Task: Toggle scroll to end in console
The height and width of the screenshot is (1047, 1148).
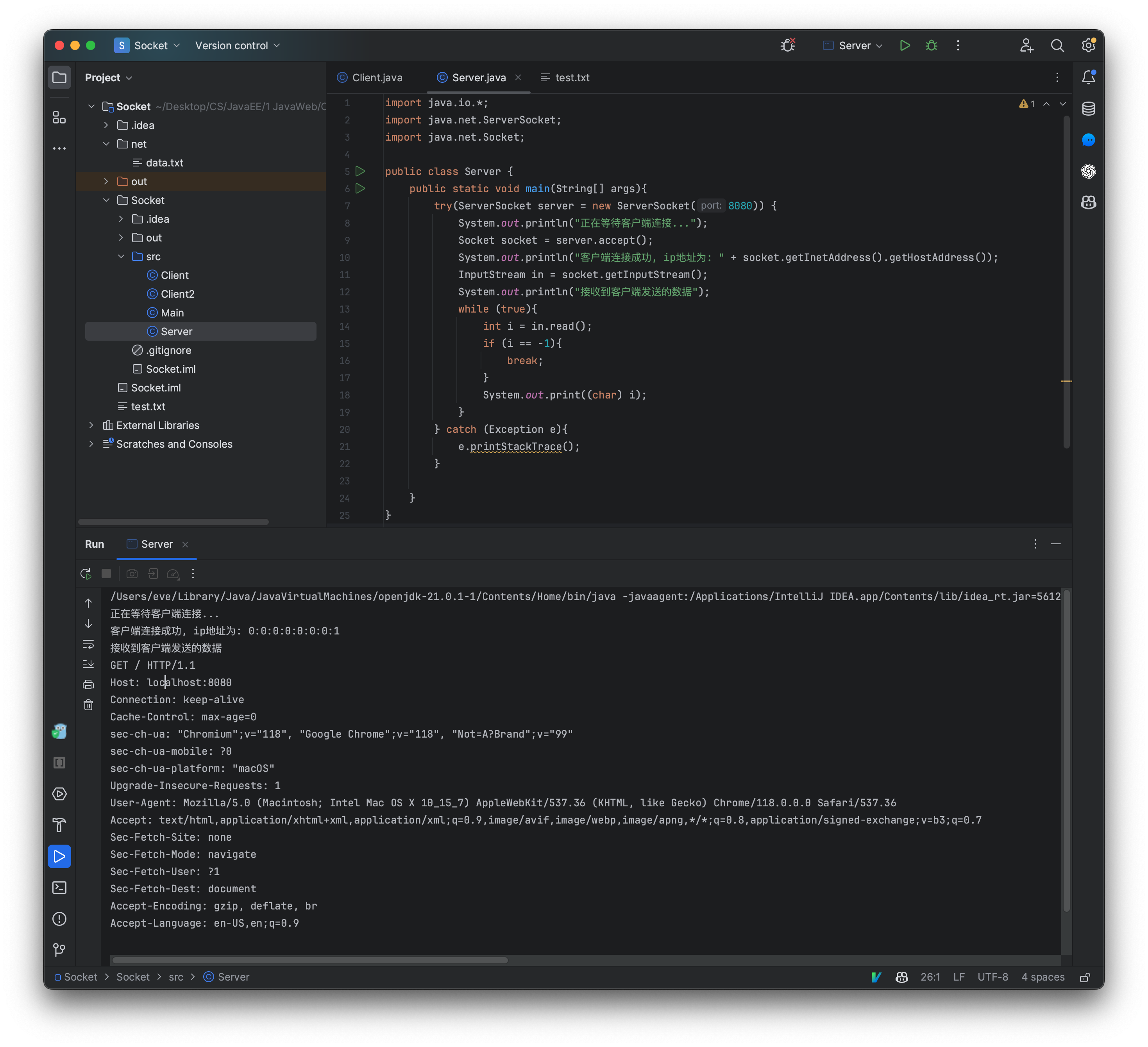Action: (x=88, y=664)
